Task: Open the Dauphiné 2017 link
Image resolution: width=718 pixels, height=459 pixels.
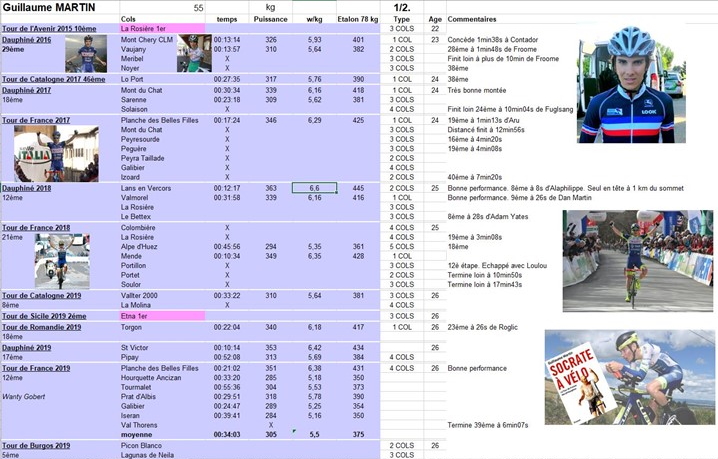Action: click(27, 90)
